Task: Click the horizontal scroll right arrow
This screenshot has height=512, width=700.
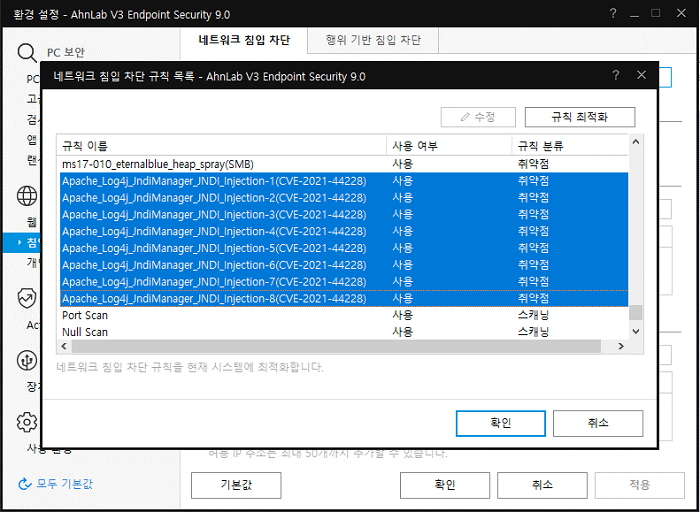Action: click(x=621, y=346)
